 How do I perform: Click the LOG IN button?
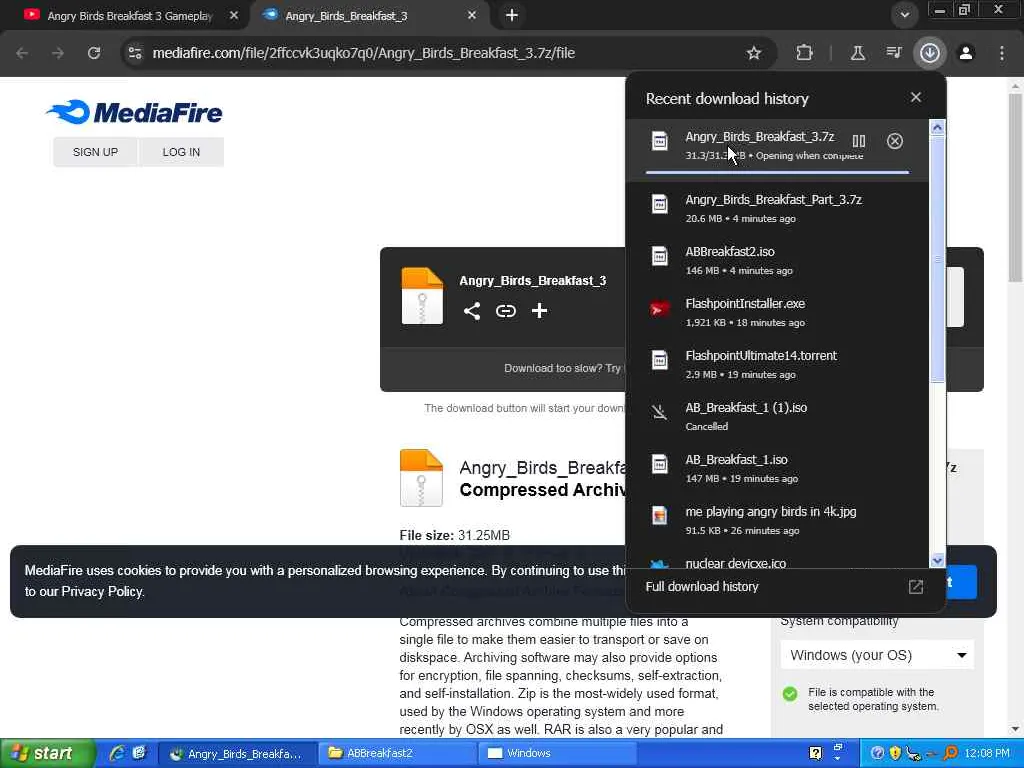182,152
